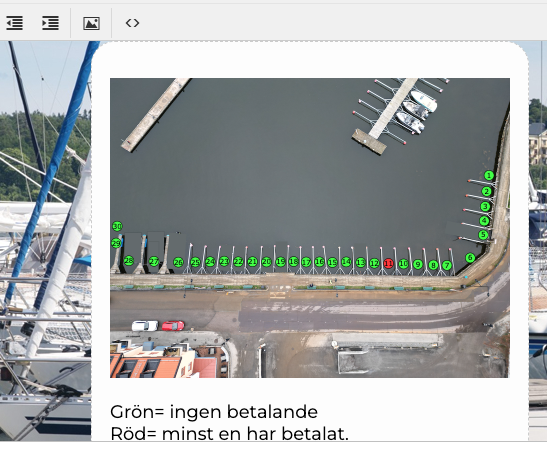The height and width of the screenshot is (450, 547).
Task: Select green berth marker number 28
Action: [x=129, y=261]
